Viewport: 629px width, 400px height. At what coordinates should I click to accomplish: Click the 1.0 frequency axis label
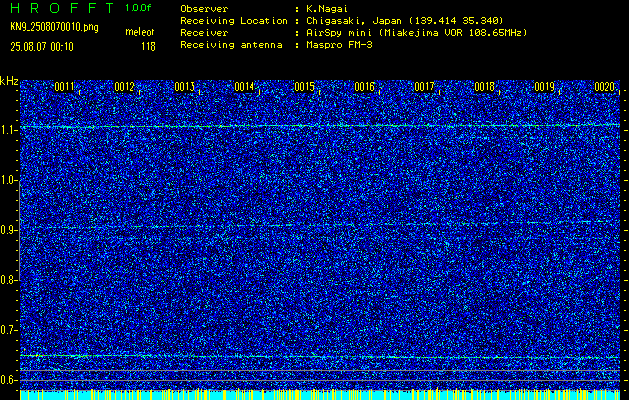point(8,180)
